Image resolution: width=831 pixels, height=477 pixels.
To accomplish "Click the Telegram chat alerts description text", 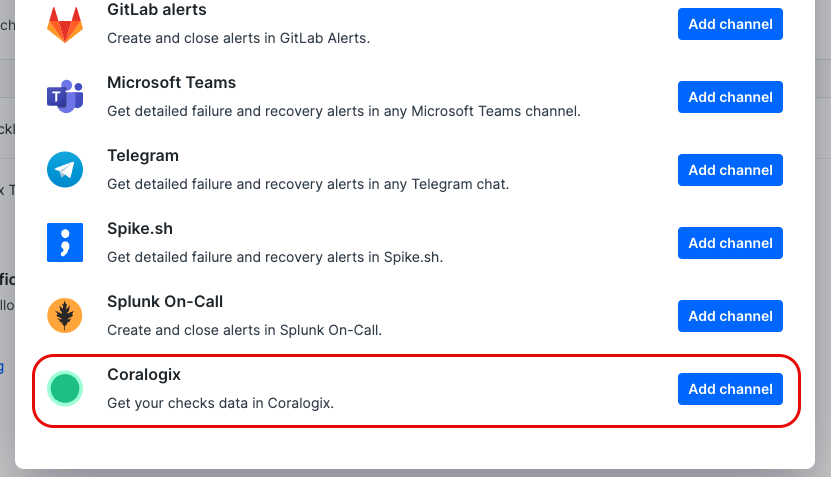I will [308, 185].
